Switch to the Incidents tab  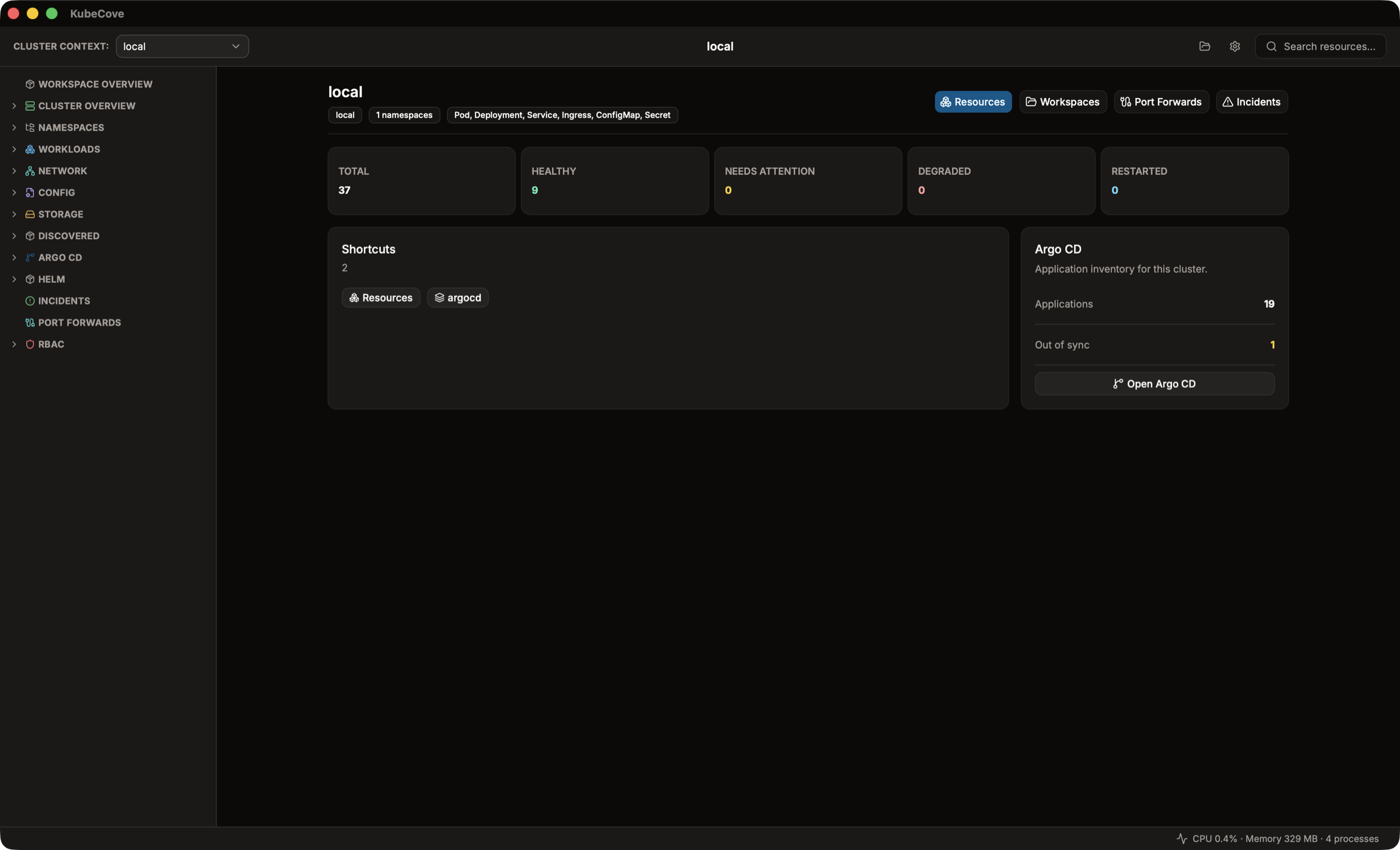1252,102
